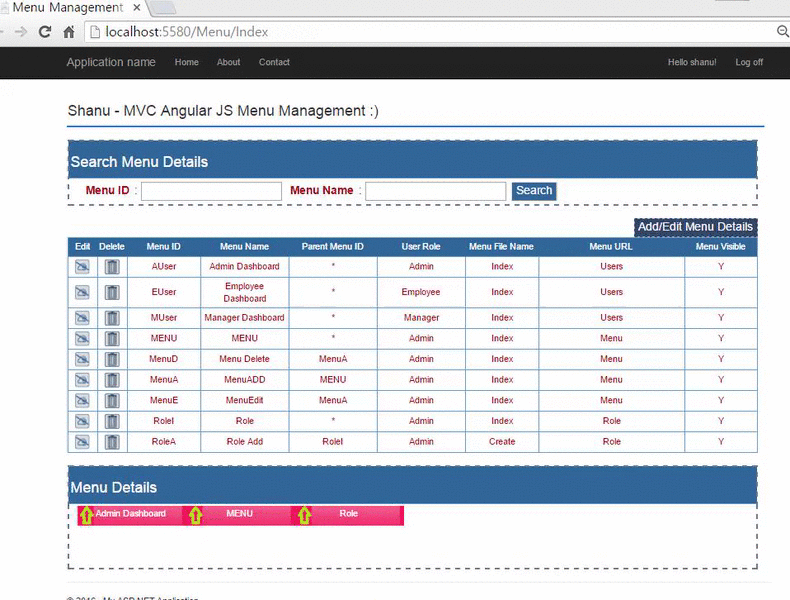Open the MENU item in Menu Details
790x600 pixels.
point(239,513)
